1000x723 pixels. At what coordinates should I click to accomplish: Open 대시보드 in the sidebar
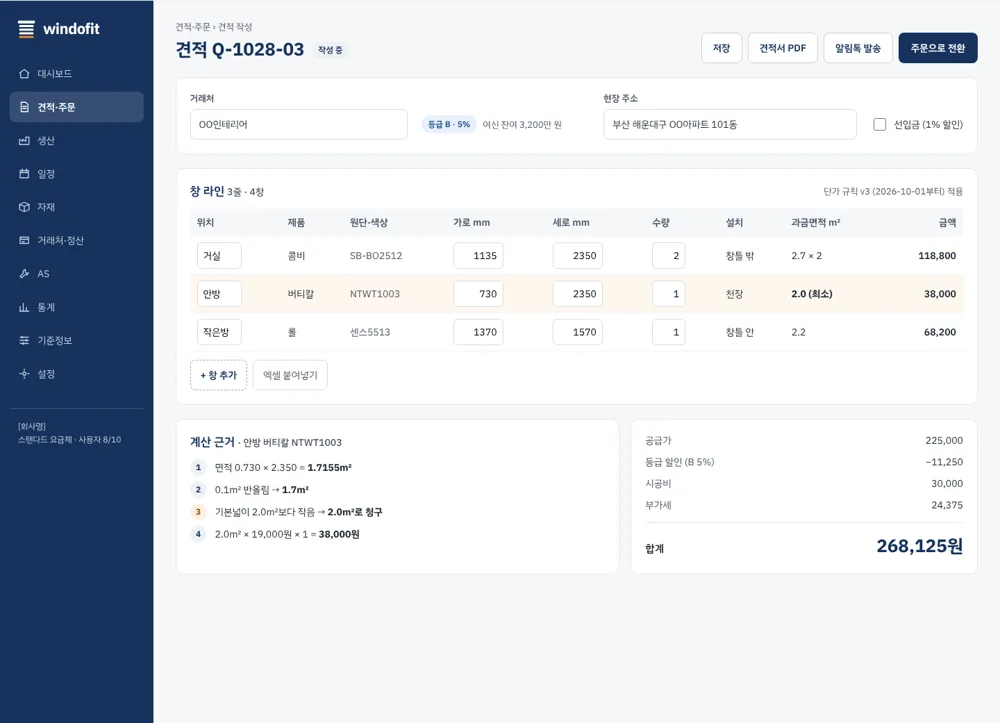(77, 74)
